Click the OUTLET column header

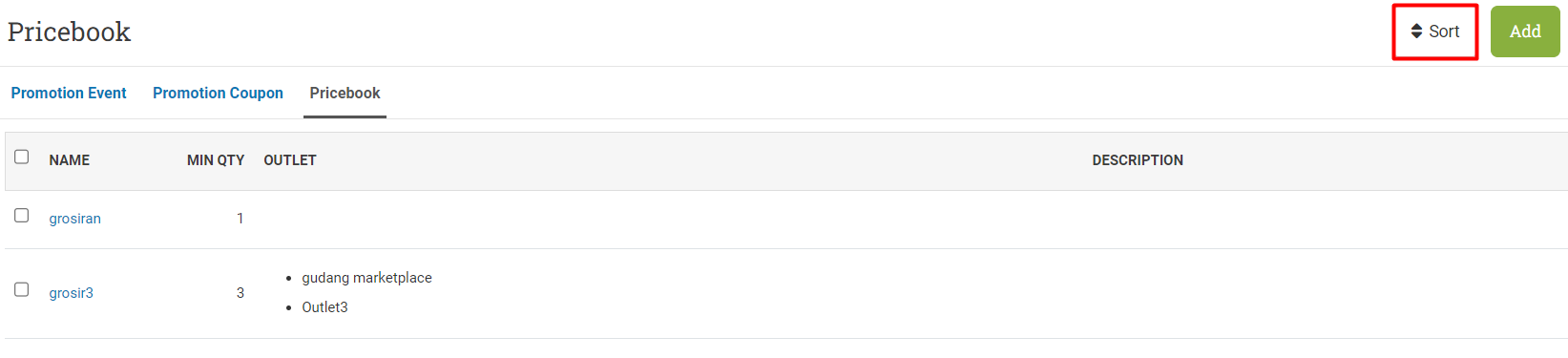[290, 160]
